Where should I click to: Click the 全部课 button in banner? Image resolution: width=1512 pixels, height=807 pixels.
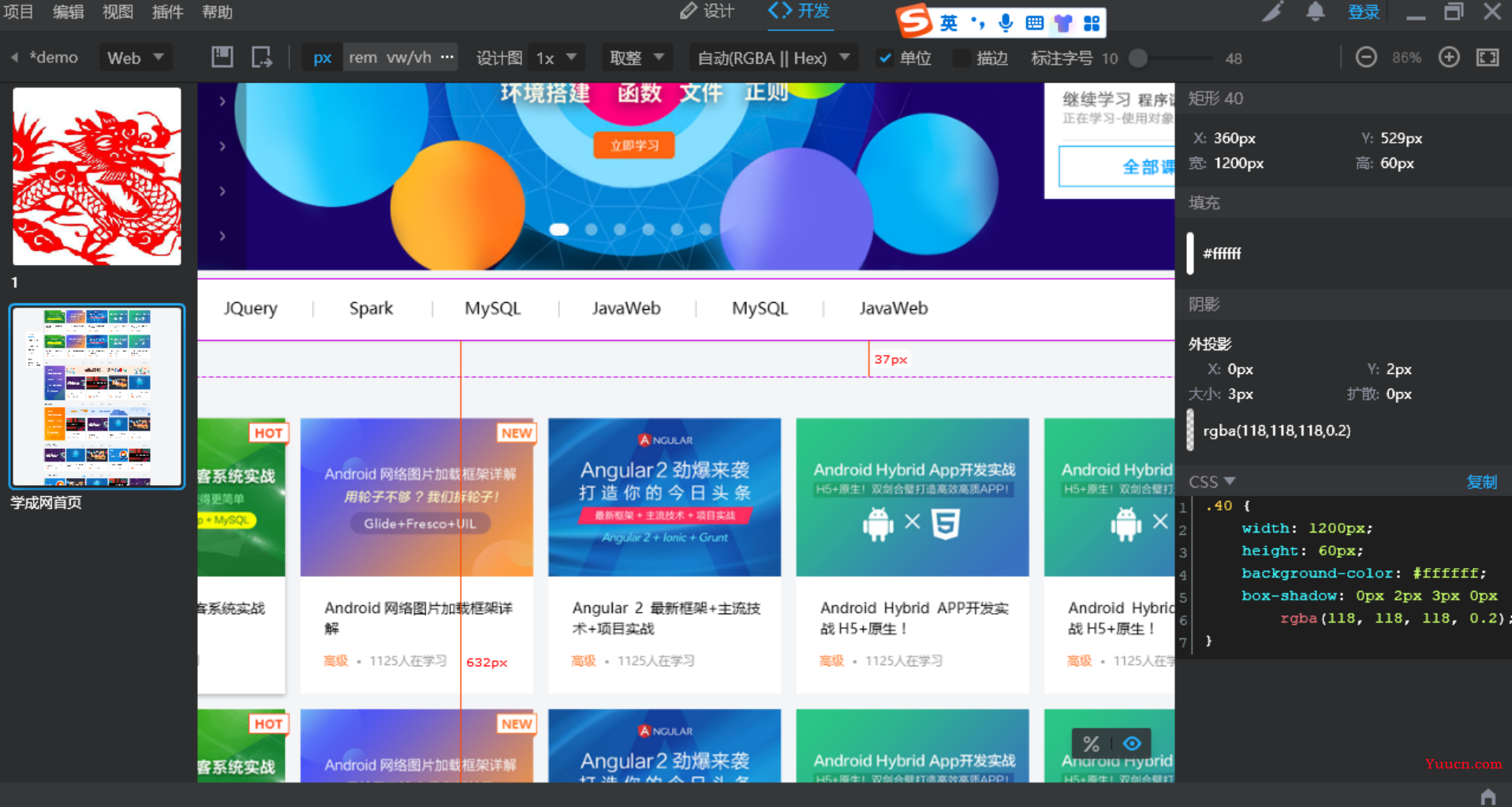(1117, 166)
